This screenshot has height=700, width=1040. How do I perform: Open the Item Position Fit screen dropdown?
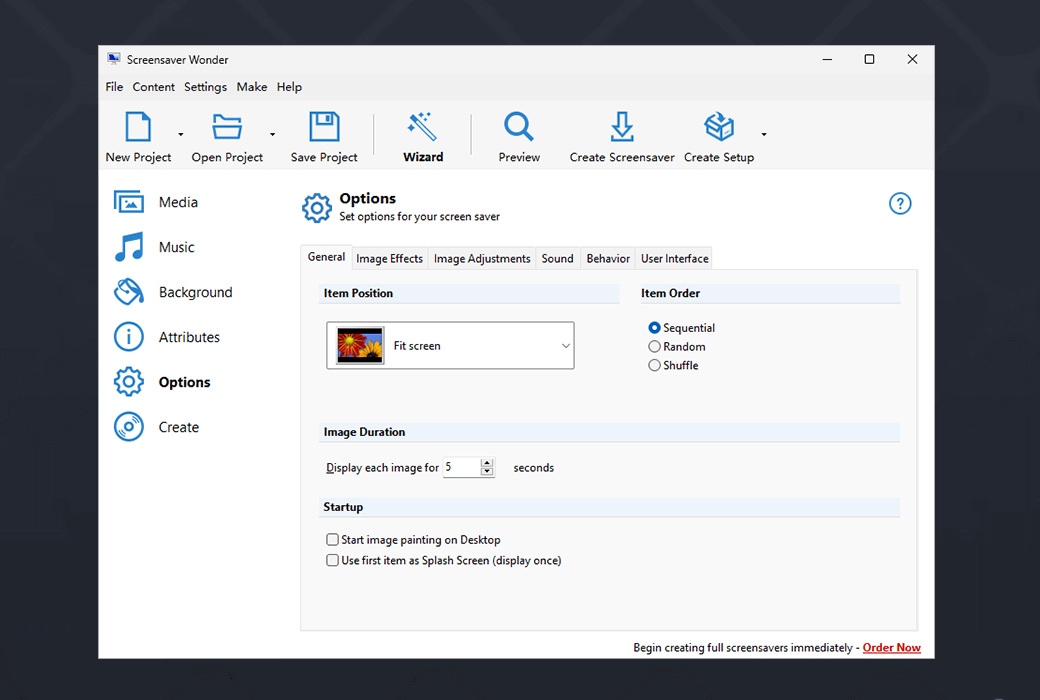click(x=450, y=346)
